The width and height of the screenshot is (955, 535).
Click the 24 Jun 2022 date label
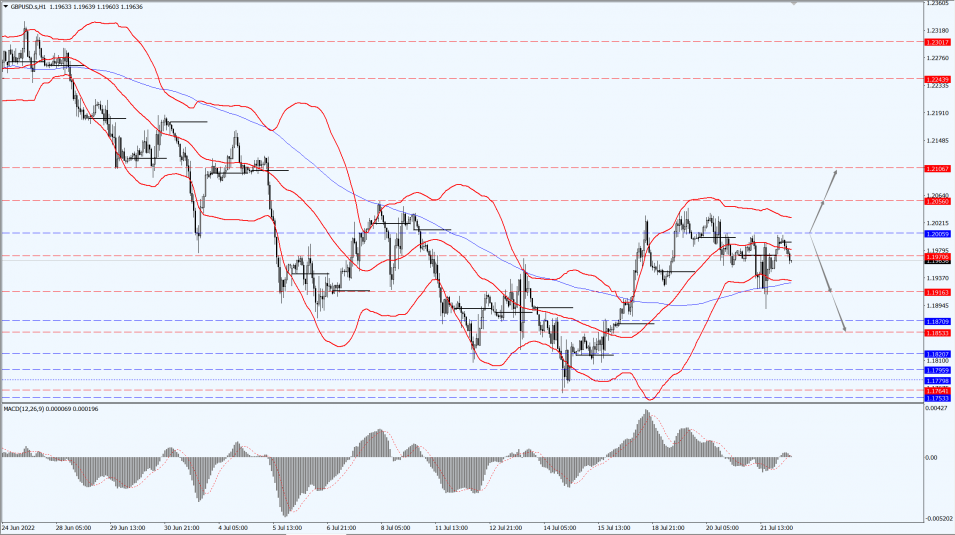[22, 526]
